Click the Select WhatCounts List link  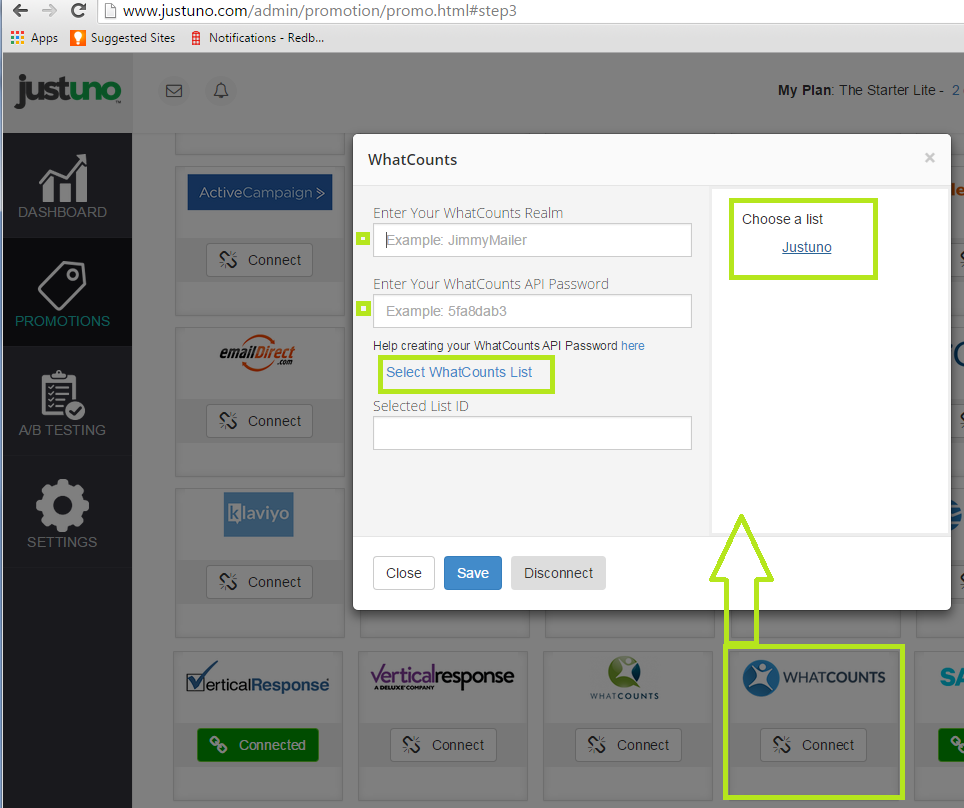pos(459,372)
